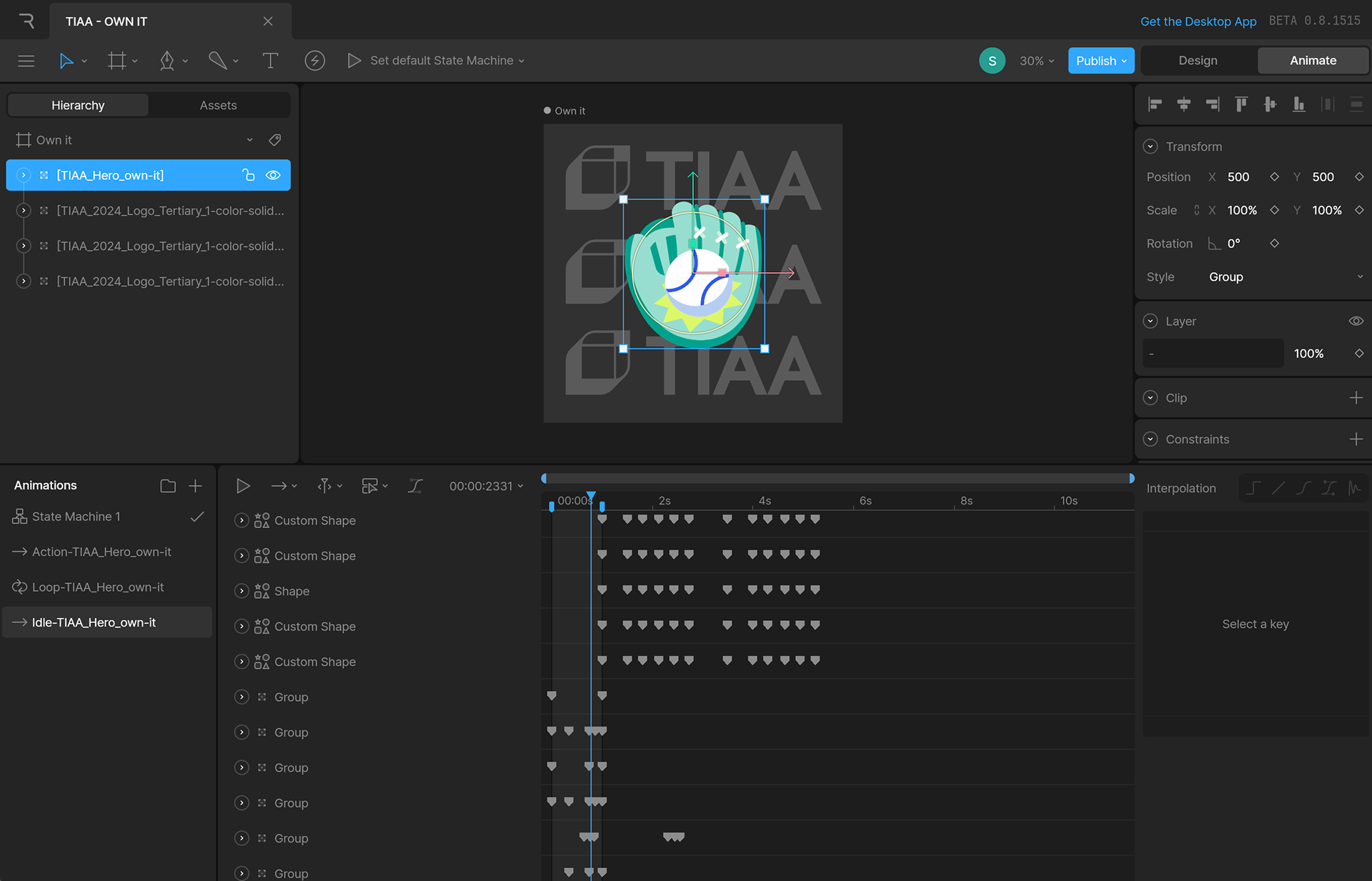This screenshot has height=881, width=1372.
Task: Expand the first Custom Shape timeline row
Action: (x=242, y=521)
